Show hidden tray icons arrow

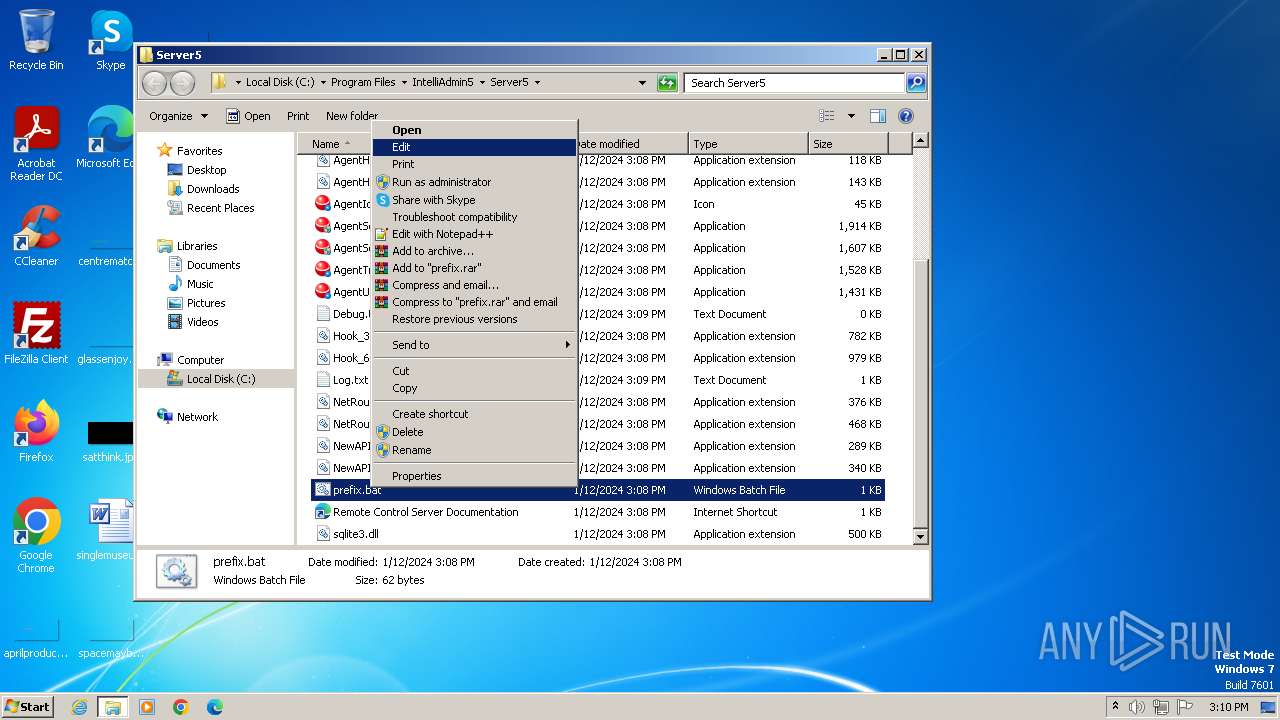coord(1115,707)
